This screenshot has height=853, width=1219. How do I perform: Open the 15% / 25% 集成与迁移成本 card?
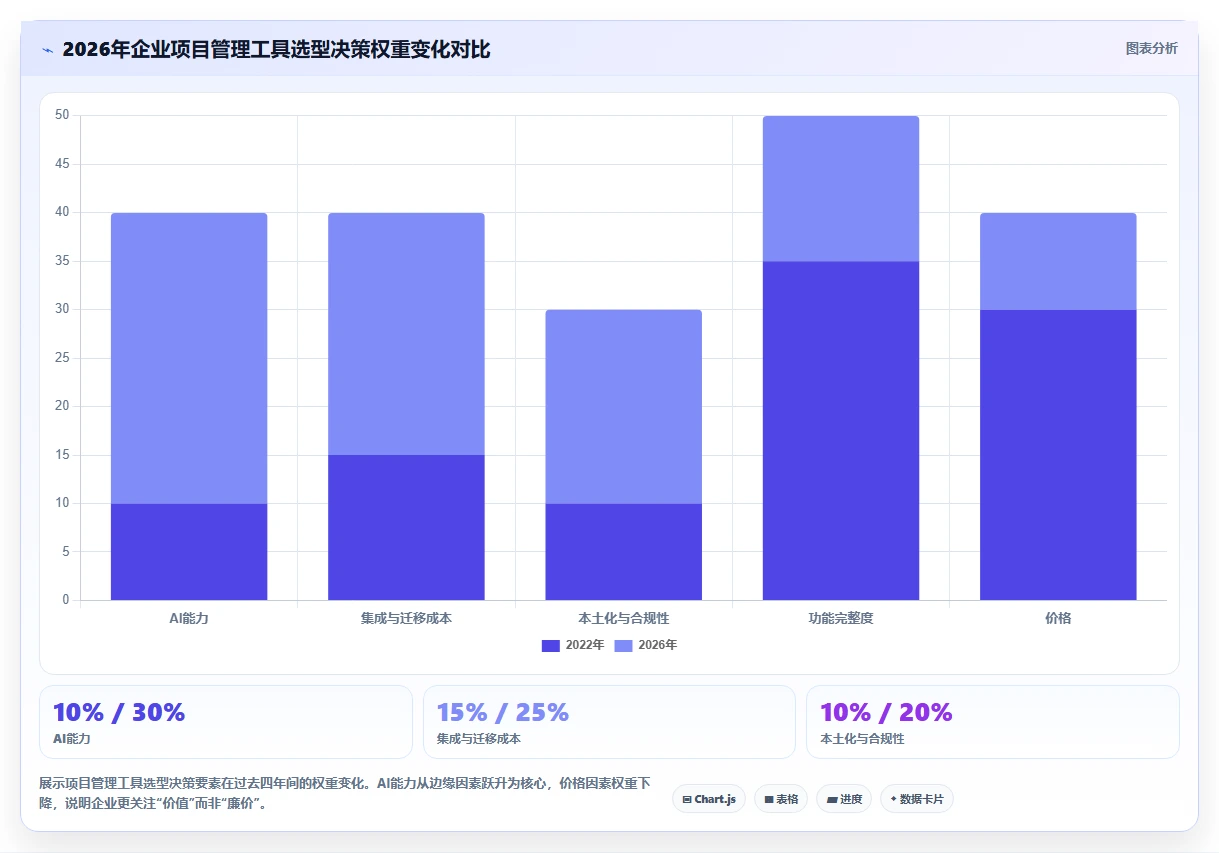(609, 722)
